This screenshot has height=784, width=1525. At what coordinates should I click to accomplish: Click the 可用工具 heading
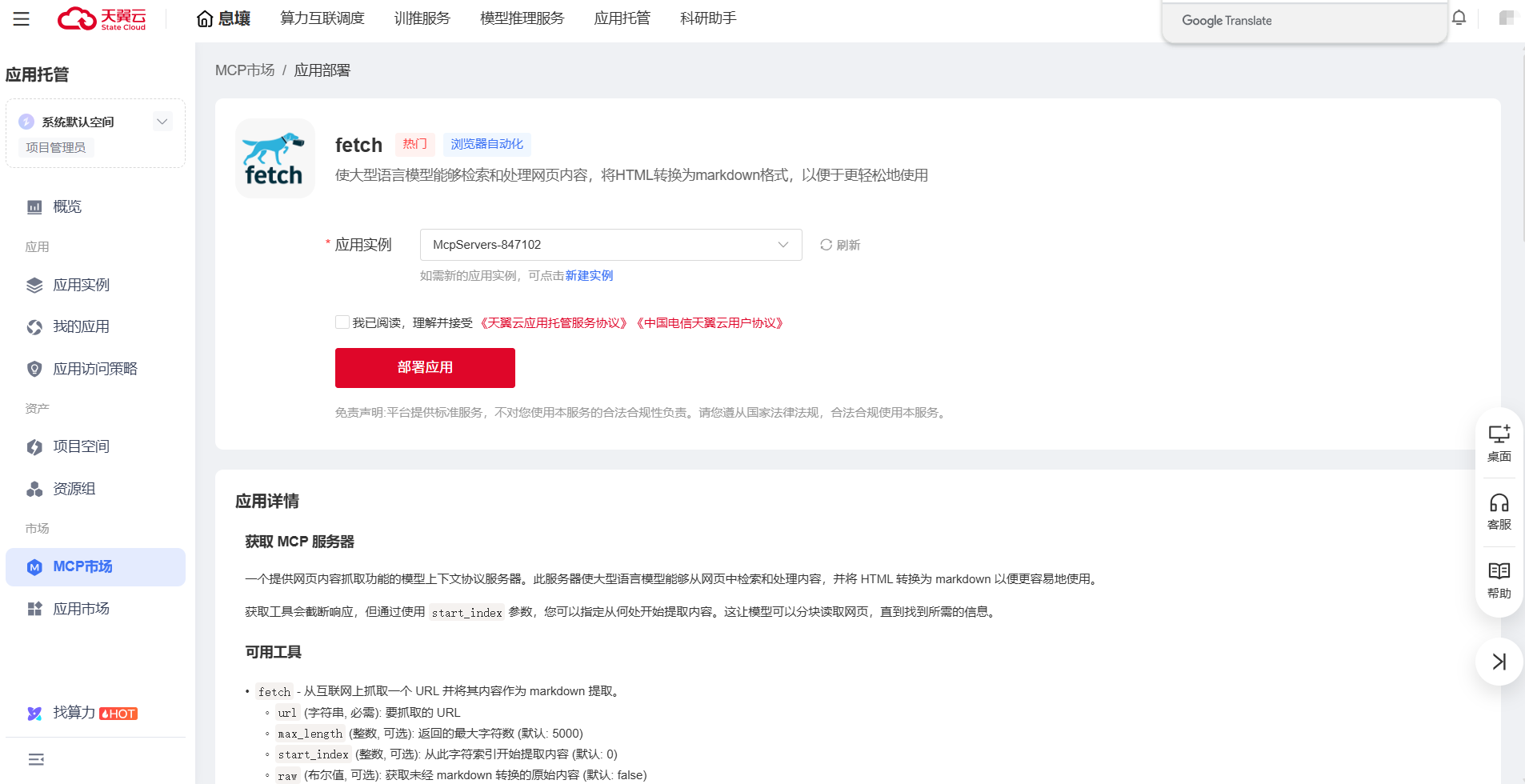(274, 652)
